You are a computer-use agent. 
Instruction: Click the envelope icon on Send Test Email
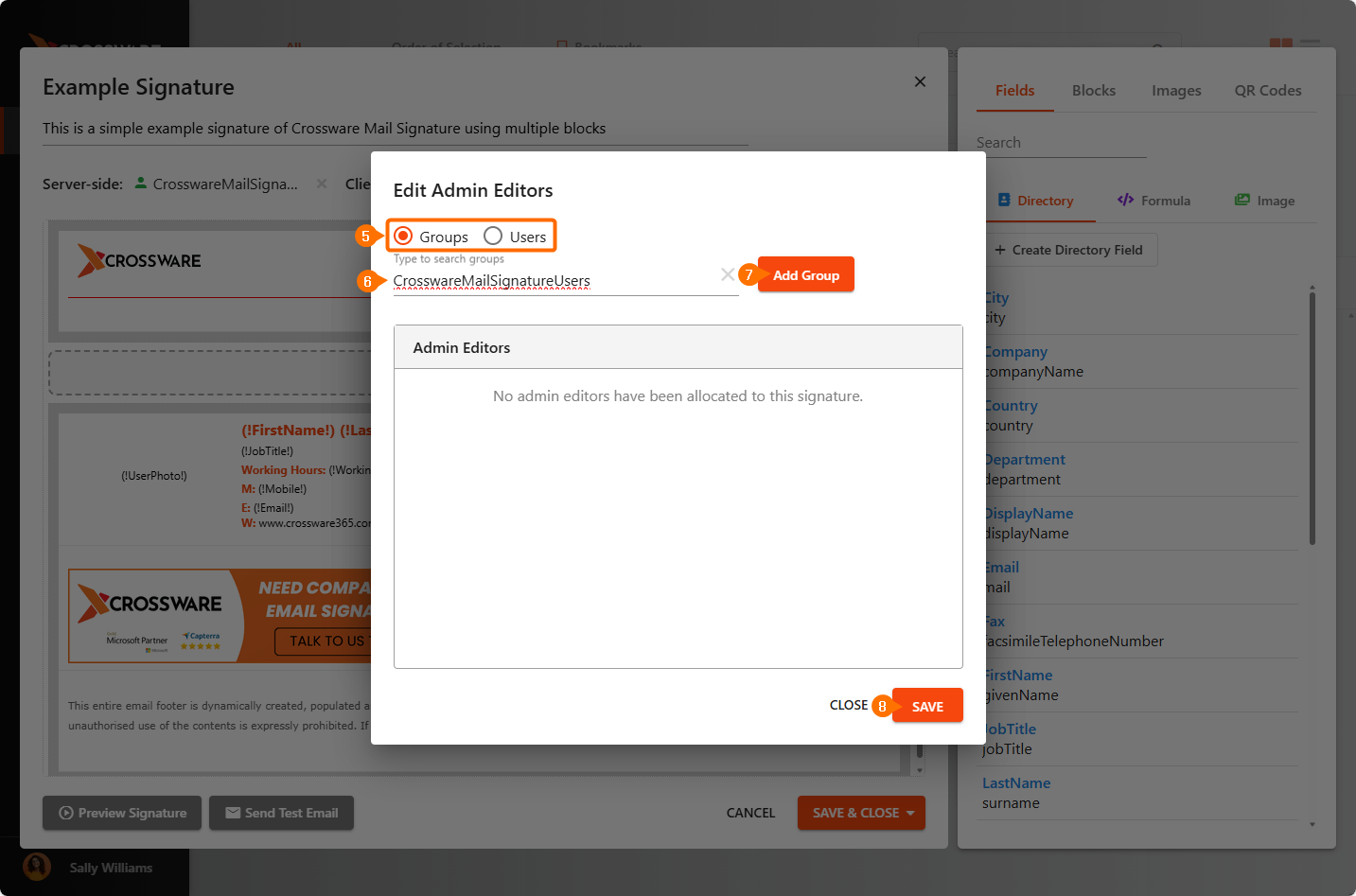[233, 813]
